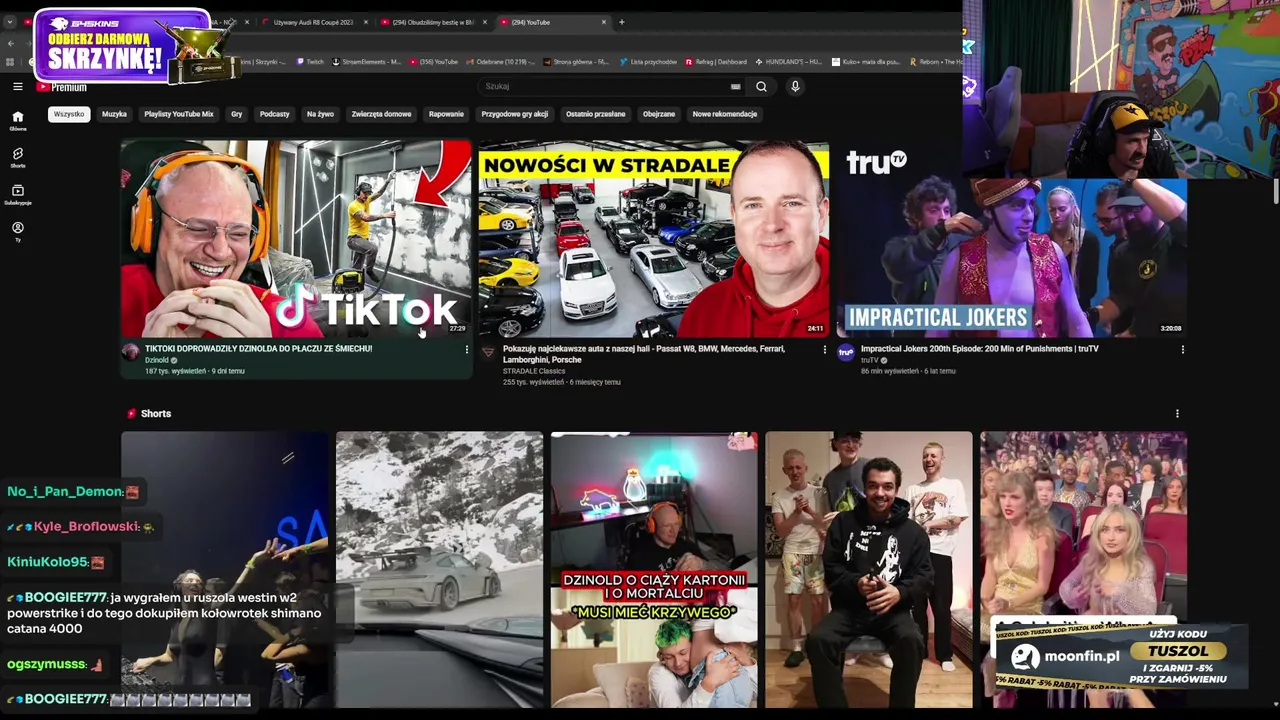
Task: Click the STRADALE Classics channel avatar
Action: pos(488,352)
